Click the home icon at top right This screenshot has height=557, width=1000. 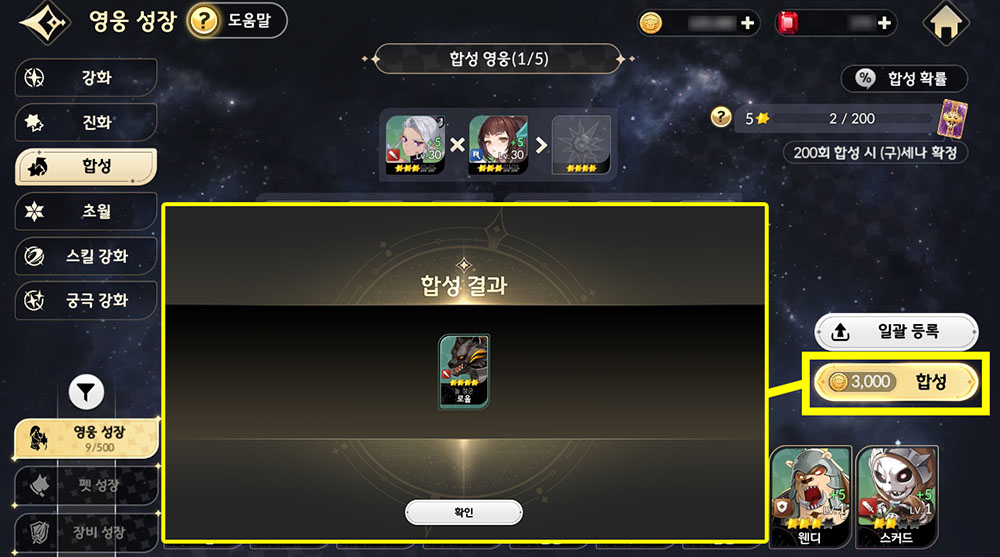point(946,24)
